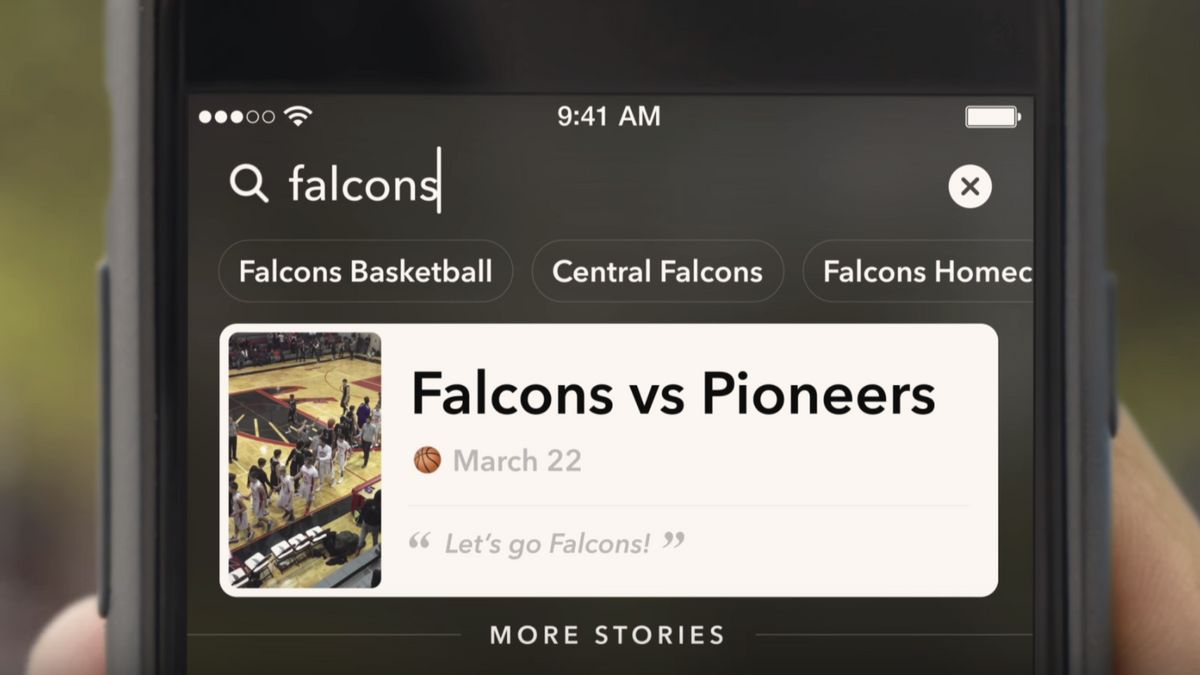Tap the Let's go Falcons quote
The height and width of the screenshot is (675, 1200).
(x=547, y=543)
